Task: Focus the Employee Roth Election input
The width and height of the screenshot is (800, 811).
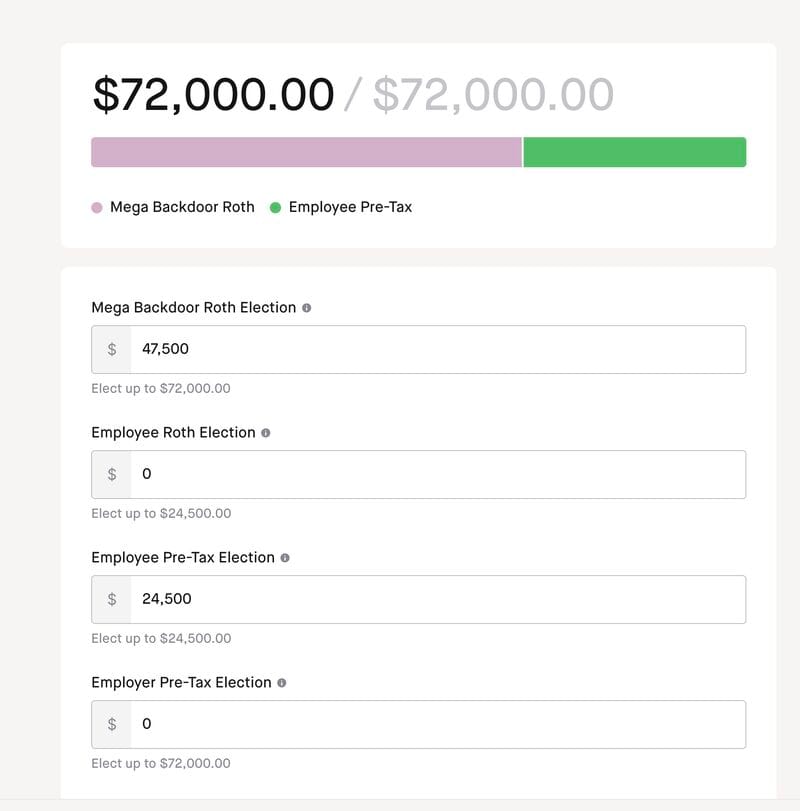Action: pos(438,474)
